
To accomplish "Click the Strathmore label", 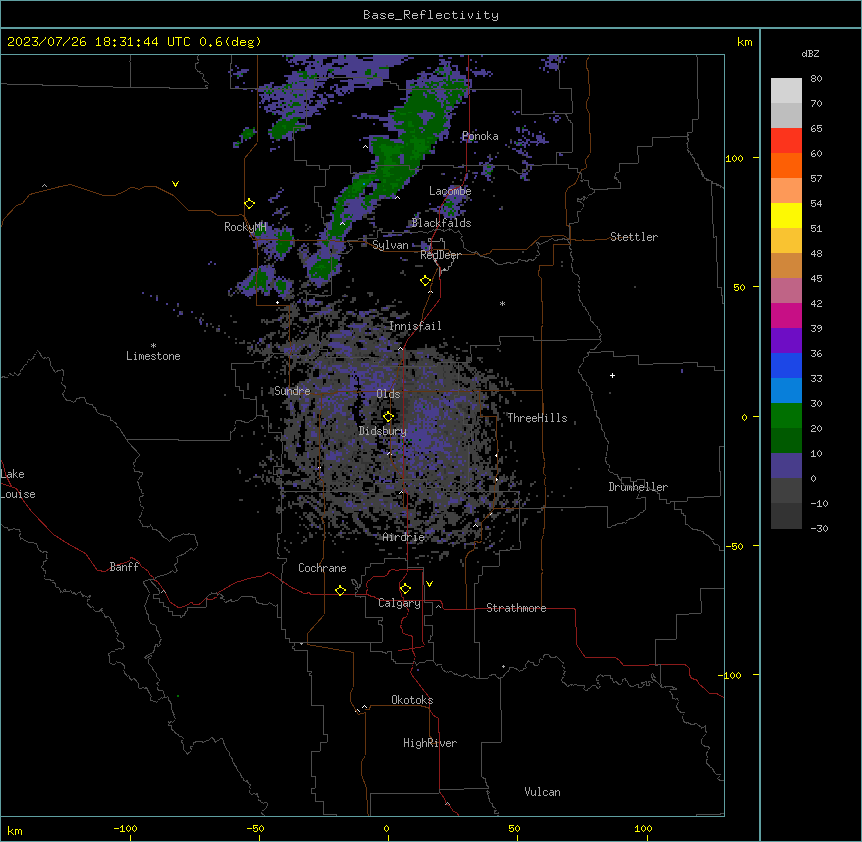I will [x=516, y=608].
